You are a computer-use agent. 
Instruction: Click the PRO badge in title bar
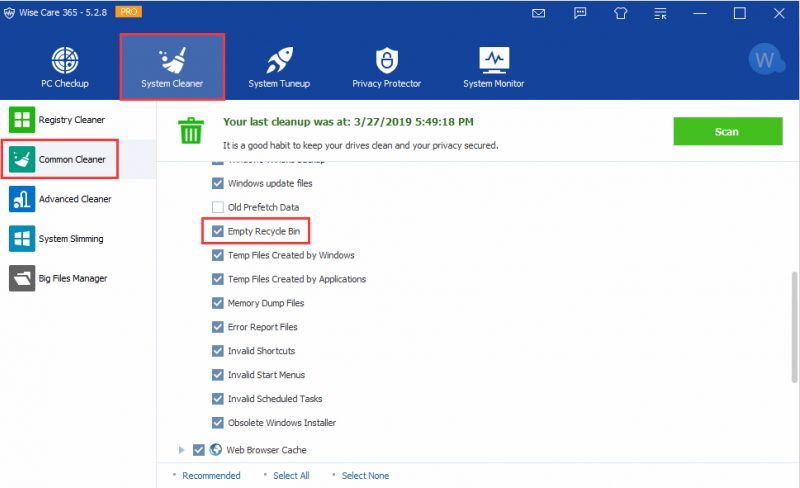coord(128,12)
